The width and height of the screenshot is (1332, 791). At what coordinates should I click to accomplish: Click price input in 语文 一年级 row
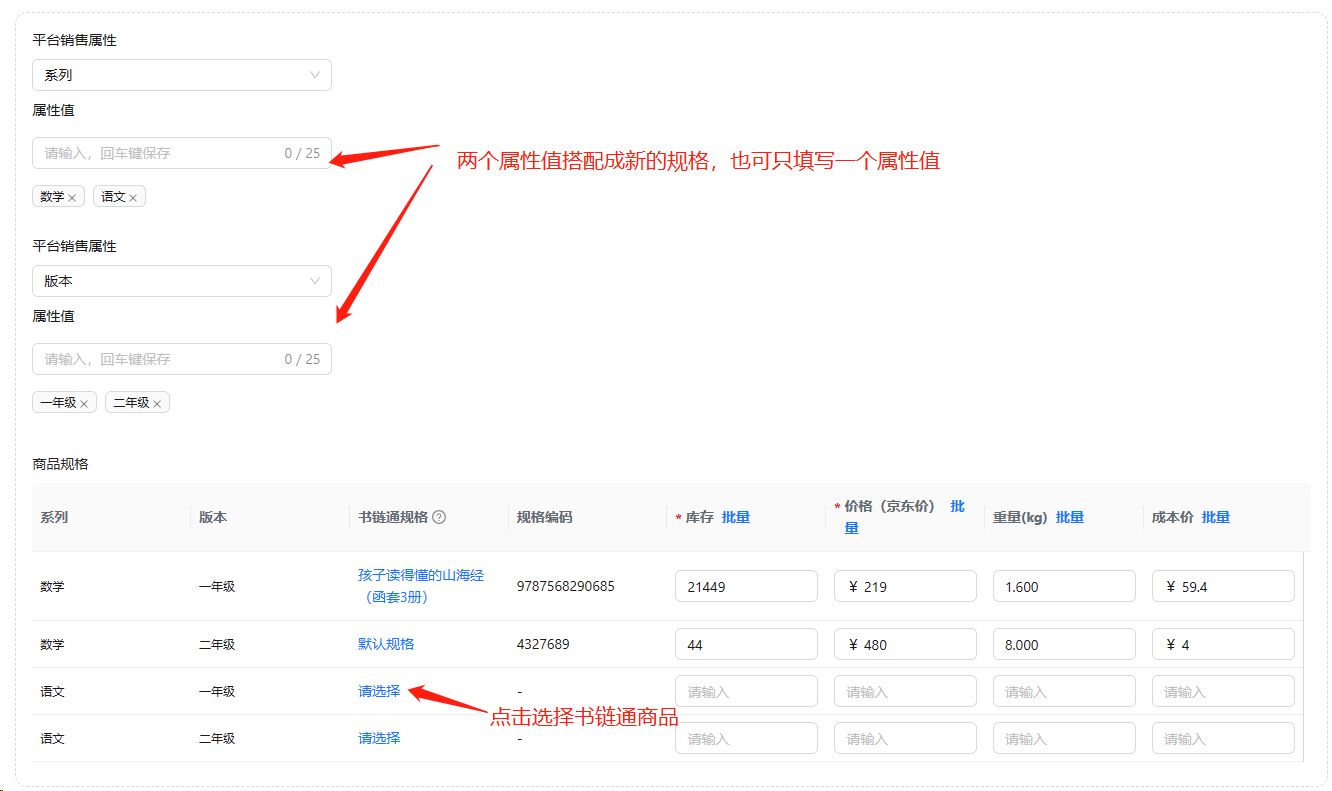pyautogui.click(x=905, y=691)
